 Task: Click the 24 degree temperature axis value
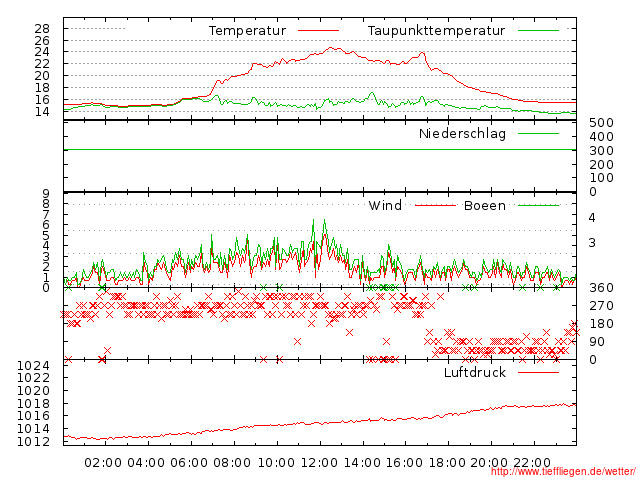tap(42, 52)
